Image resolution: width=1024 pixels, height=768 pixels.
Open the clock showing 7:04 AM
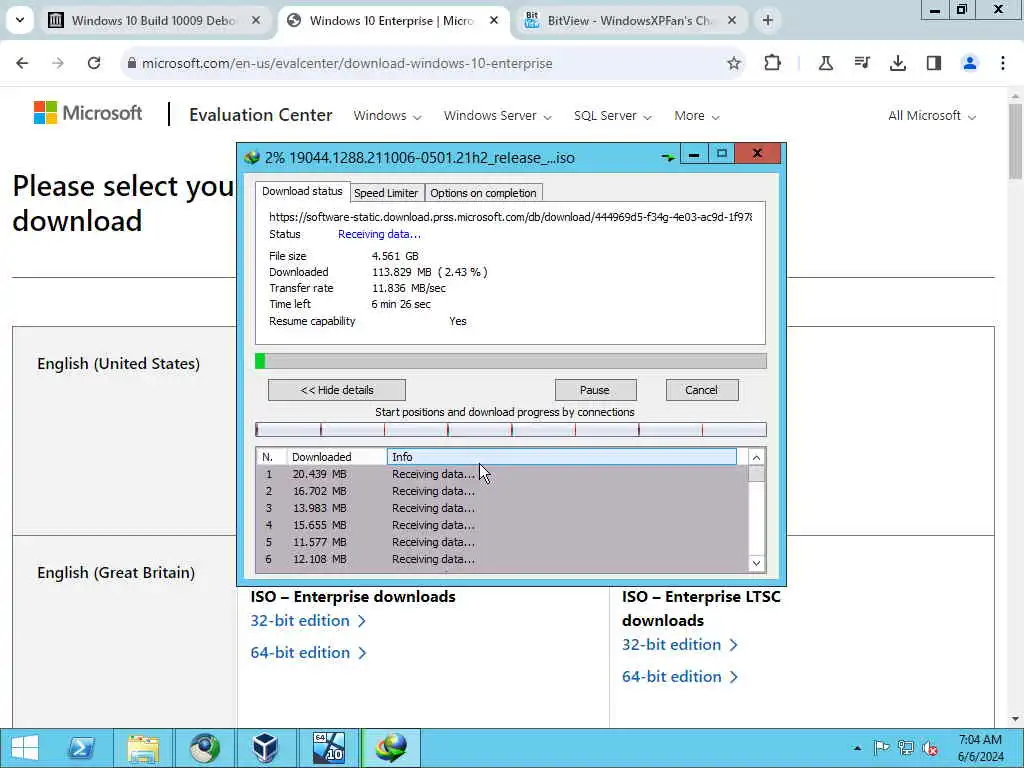click(980, 748)
